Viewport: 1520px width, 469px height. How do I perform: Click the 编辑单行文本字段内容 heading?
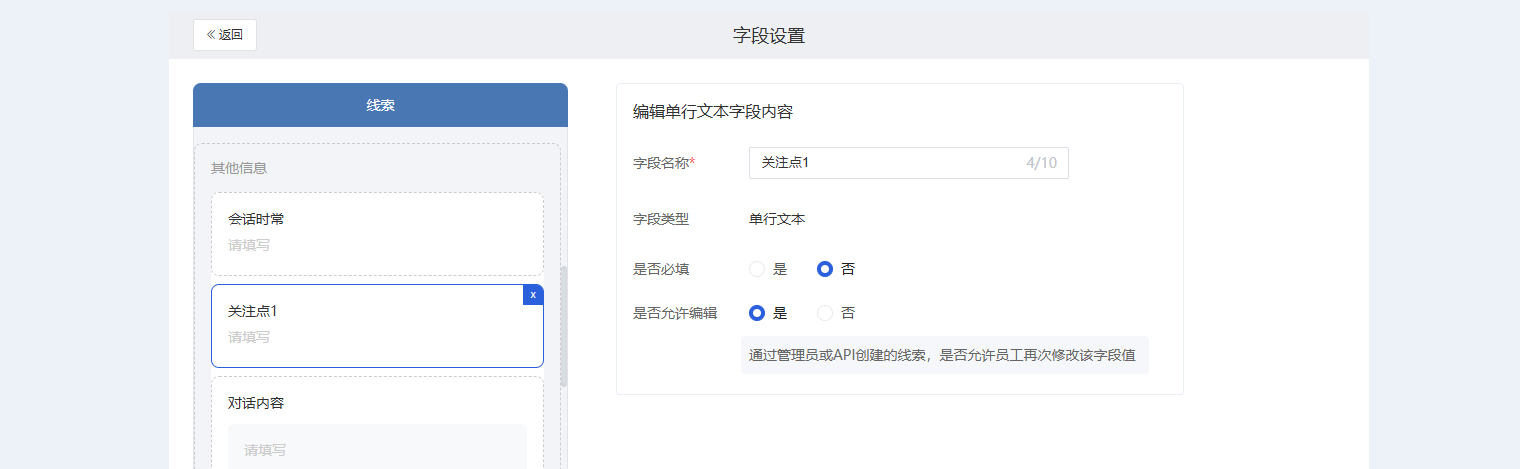[713, 112]
